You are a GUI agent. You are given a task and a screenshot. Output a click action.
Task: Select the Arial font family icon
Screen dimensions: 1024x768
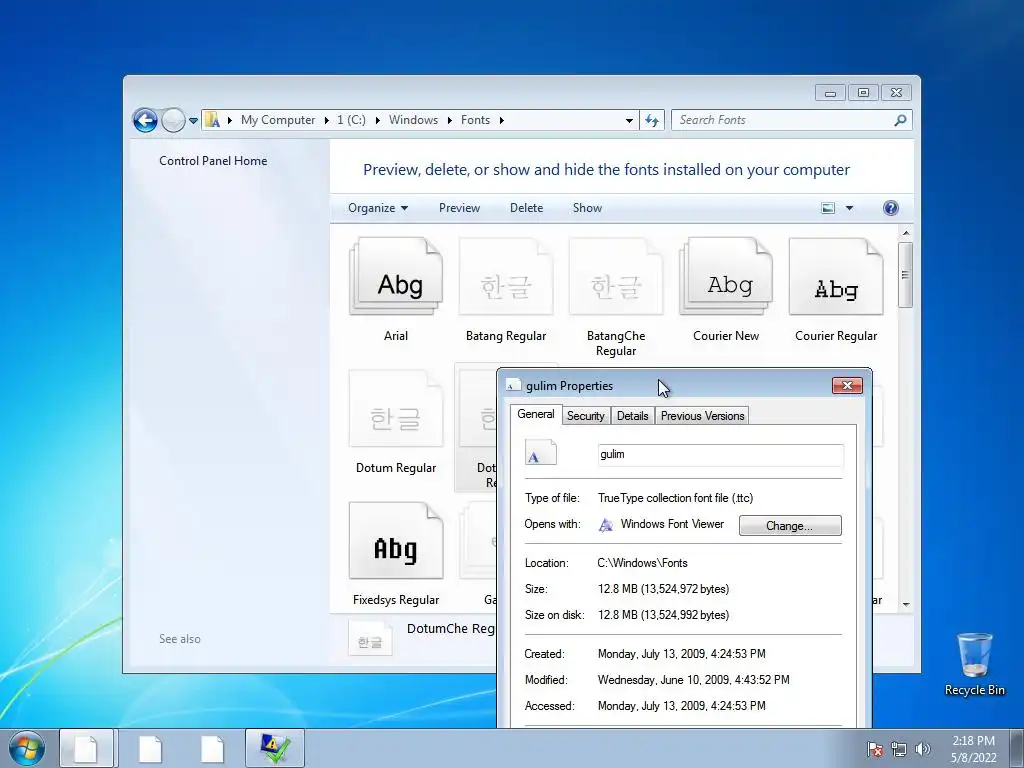pyautogui.click(x=396, y=277)
